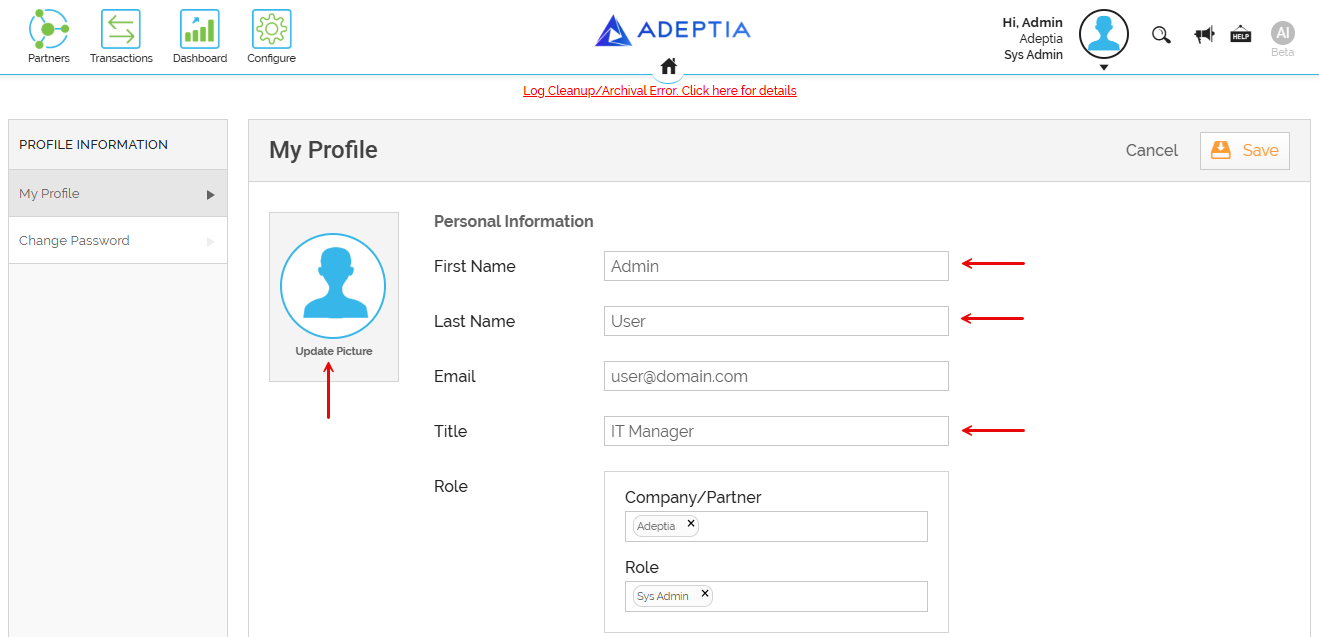The width and height of the screenshot is (1319, 637).
Task: Click the Cancel button
Action: pos(1152,150)
